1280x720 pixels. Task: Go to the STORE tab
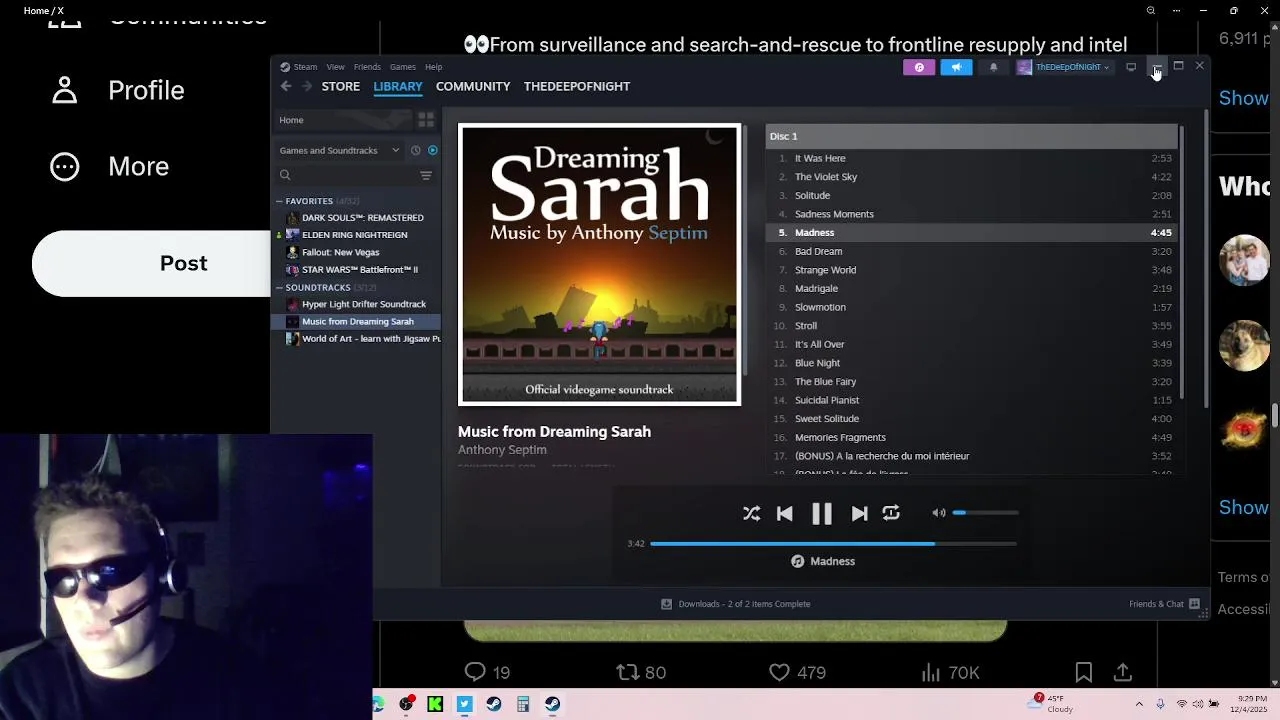tap(340, 86)
